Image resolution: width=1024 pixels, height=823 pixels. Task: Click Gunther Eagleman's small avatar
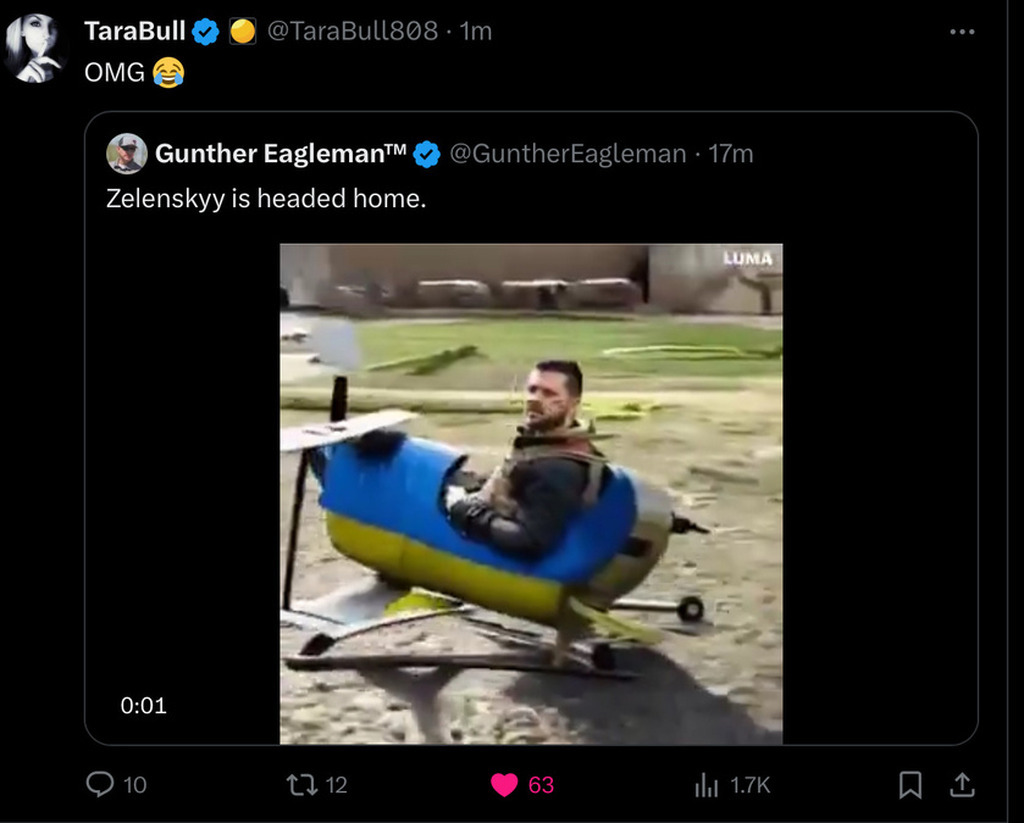(127, 154)
